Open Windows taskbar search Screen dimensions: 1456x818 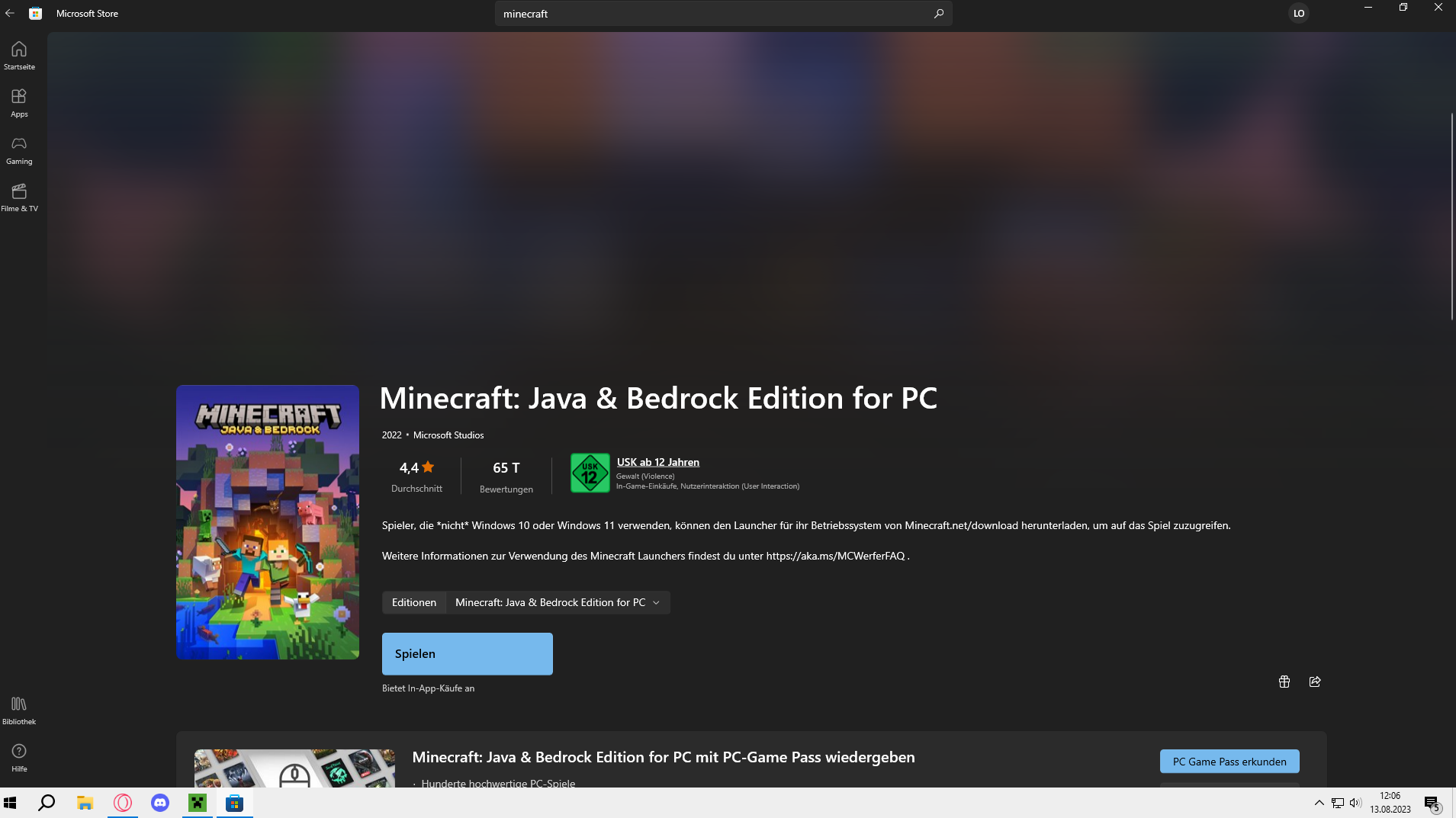click(47, 803)
